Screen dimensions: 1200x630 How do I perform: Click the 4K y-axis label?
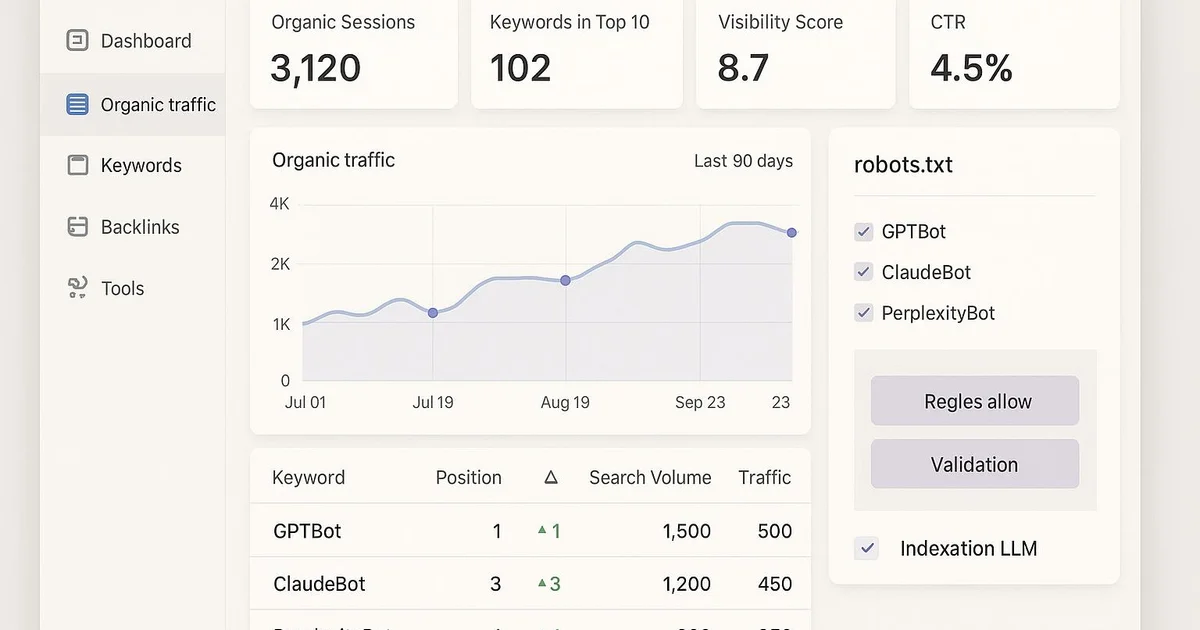tap(279, 204)
